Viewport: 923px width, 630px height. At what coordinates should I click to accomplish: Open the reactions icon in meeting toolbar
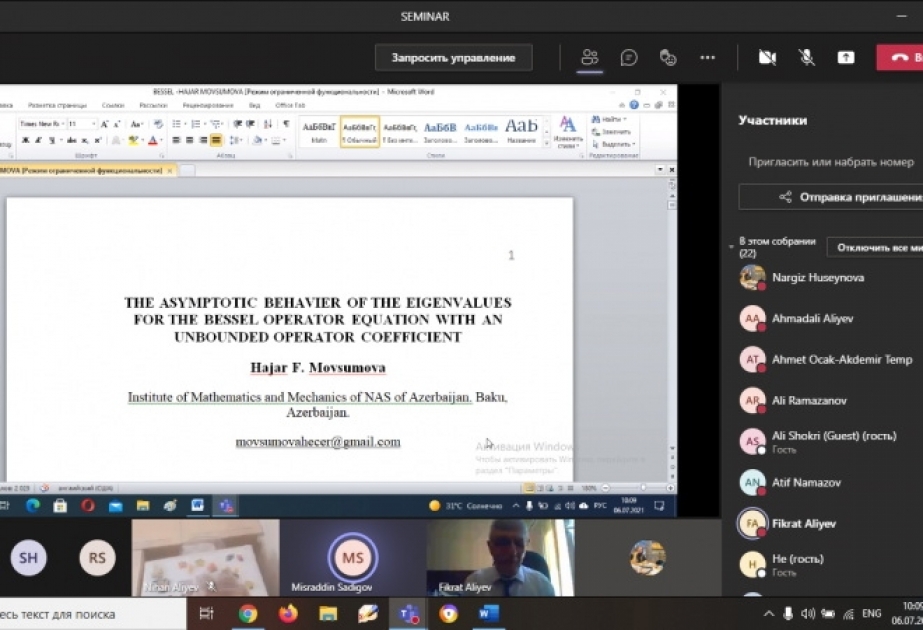coord(668,57)
